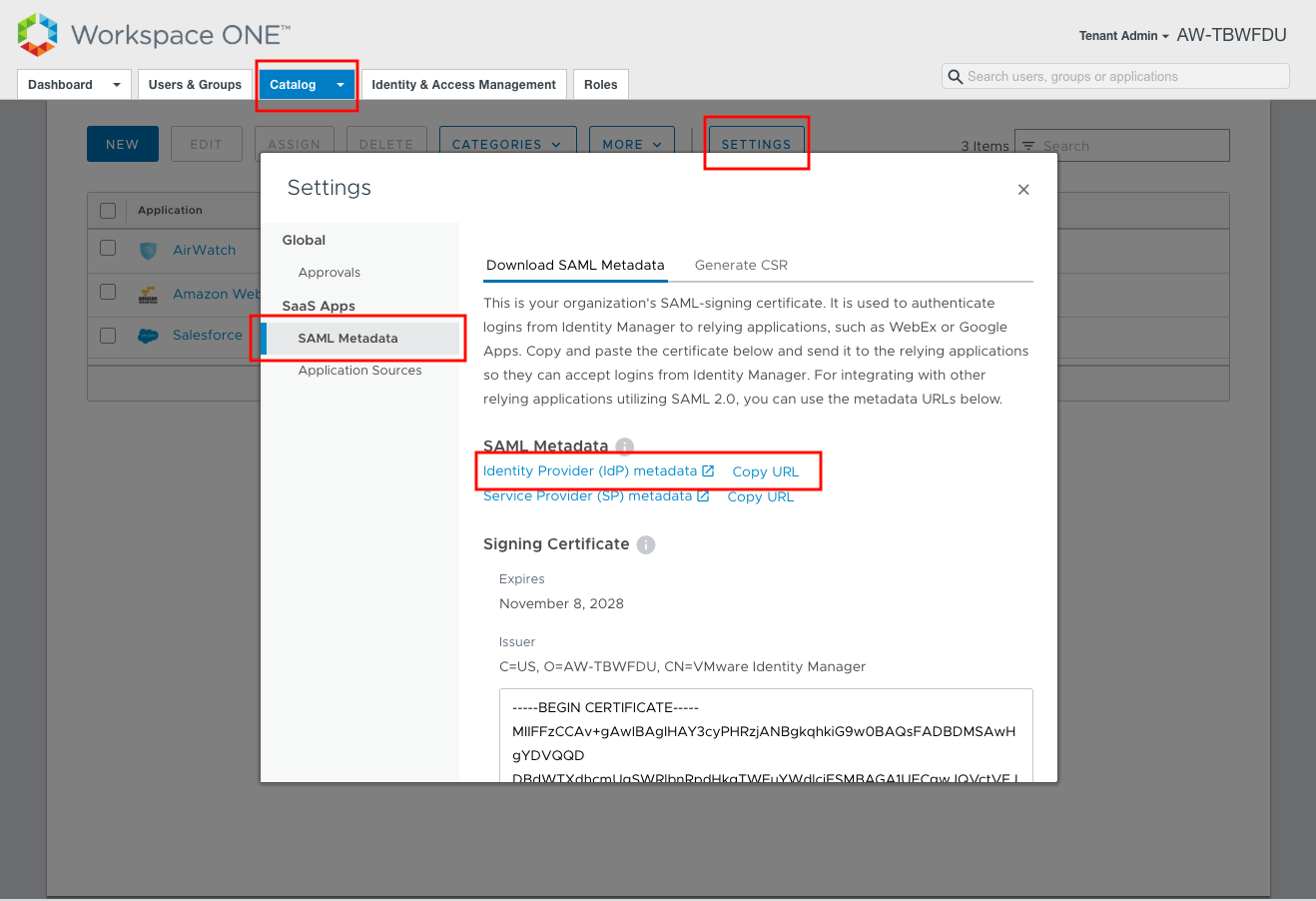Screen dimensions: 1316x901
Task: Click the Application column header
Action: (170, 211)
